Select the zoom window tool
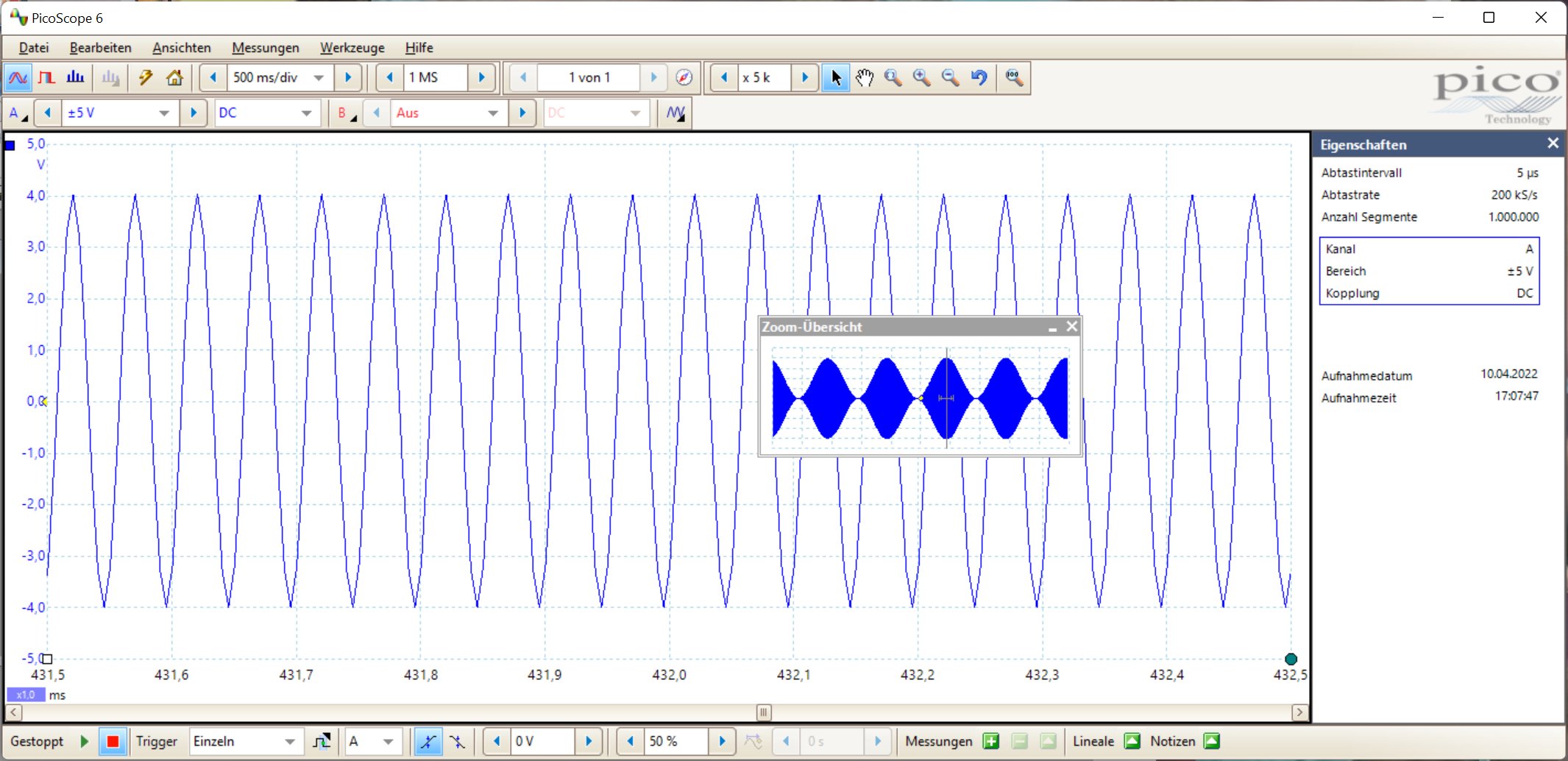 893,77
